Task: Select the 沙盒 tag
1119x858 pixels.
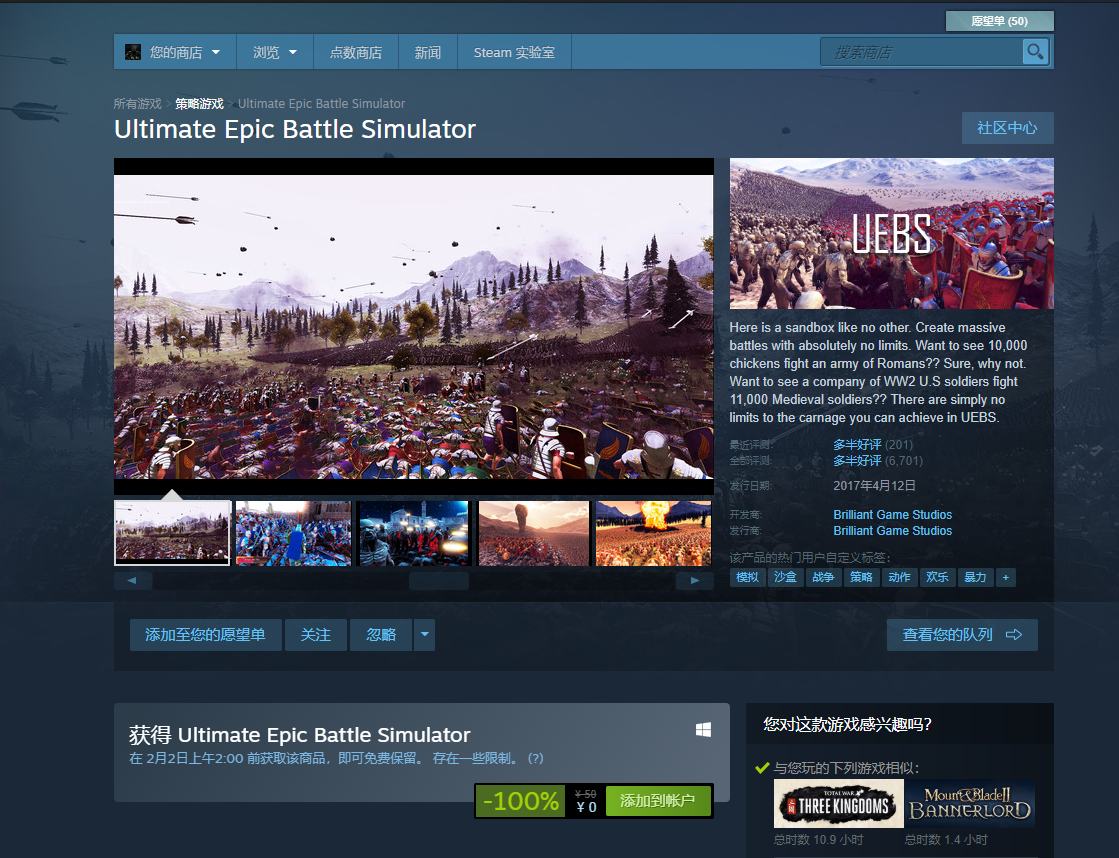Action: pyautogui.click(x=785, y=577)
